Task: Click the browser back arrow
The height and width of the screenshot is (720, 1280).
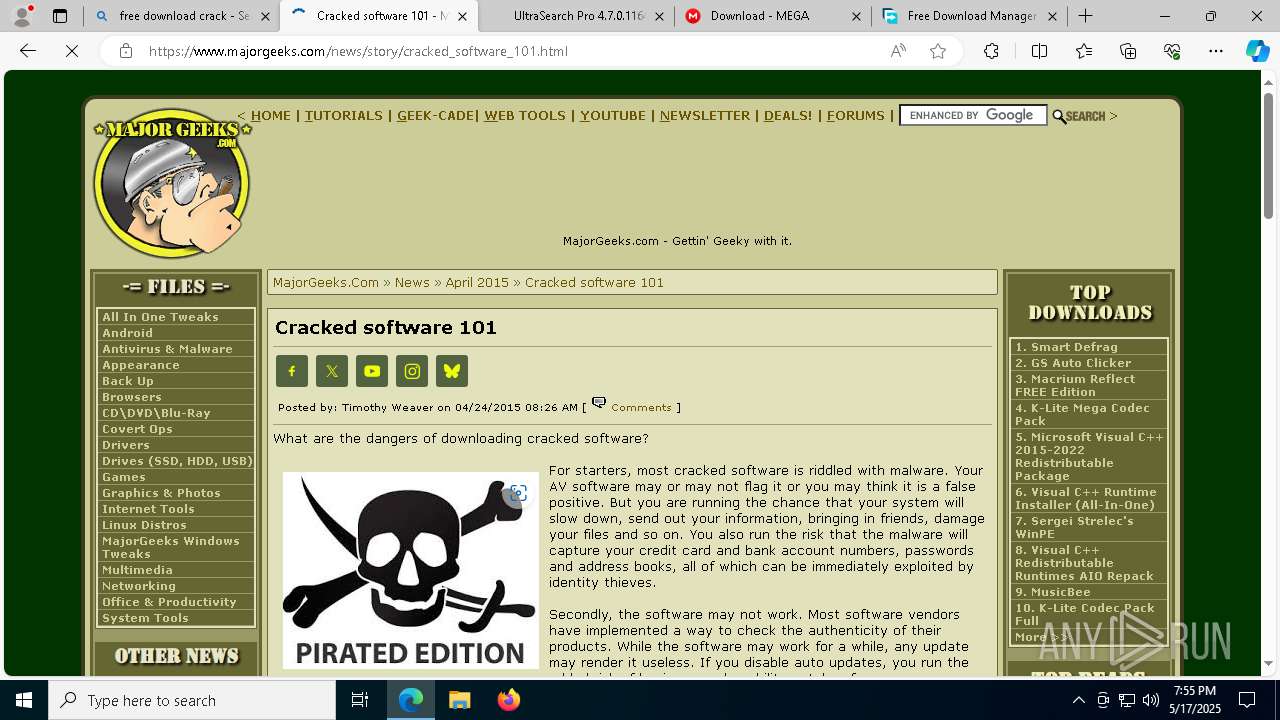Action: (28, 51)
